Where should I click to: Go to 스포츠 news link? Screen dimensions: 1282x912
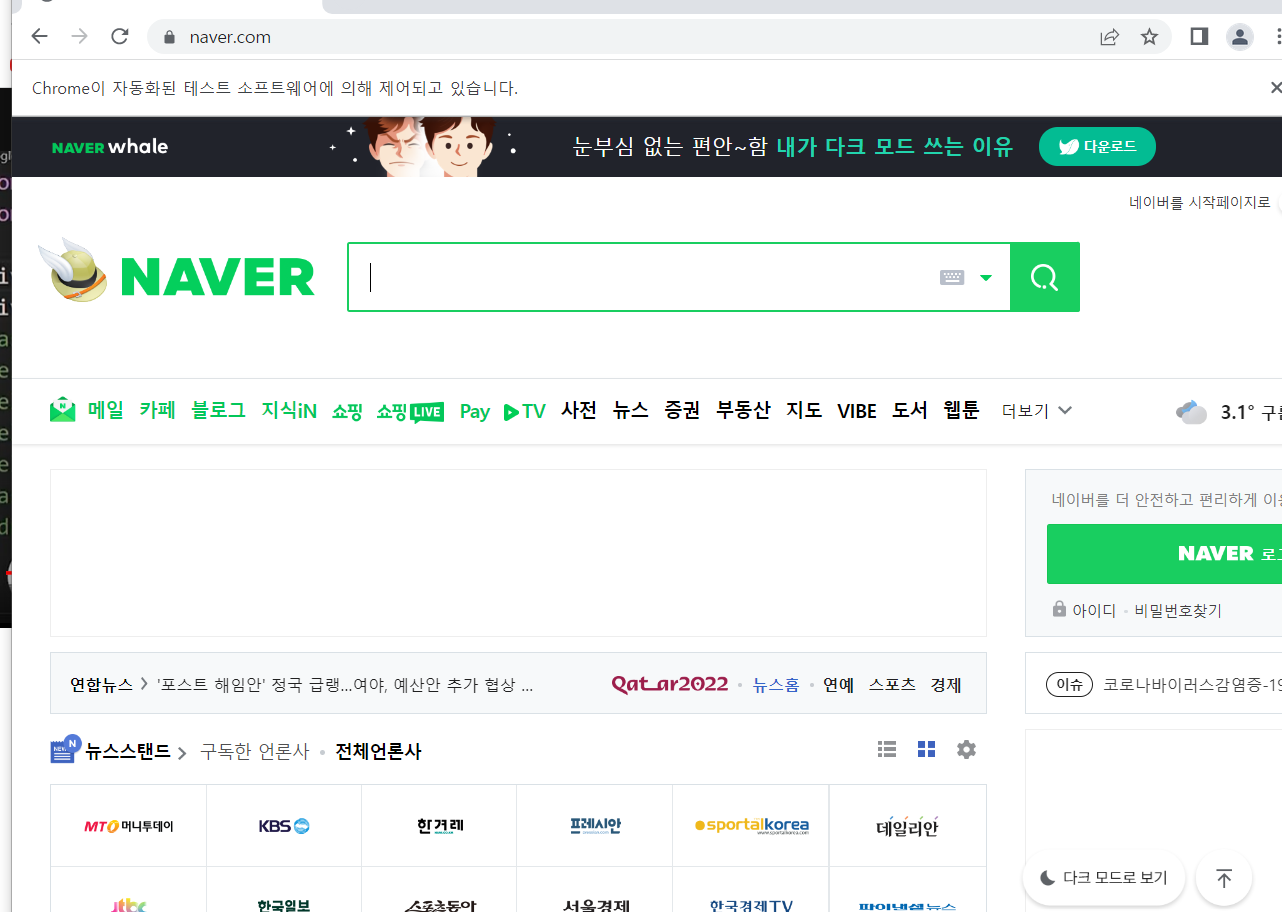tap(892, 685)
